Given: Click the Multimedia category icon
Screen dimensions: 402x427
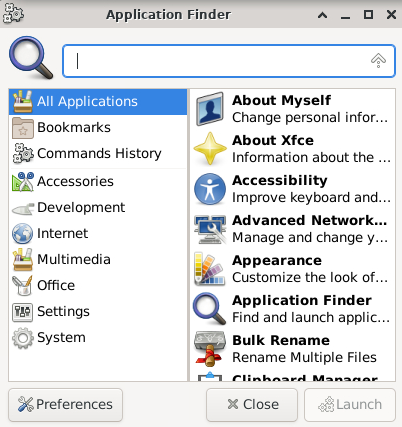Looking at the screenshot, I should tap(23, 259).
